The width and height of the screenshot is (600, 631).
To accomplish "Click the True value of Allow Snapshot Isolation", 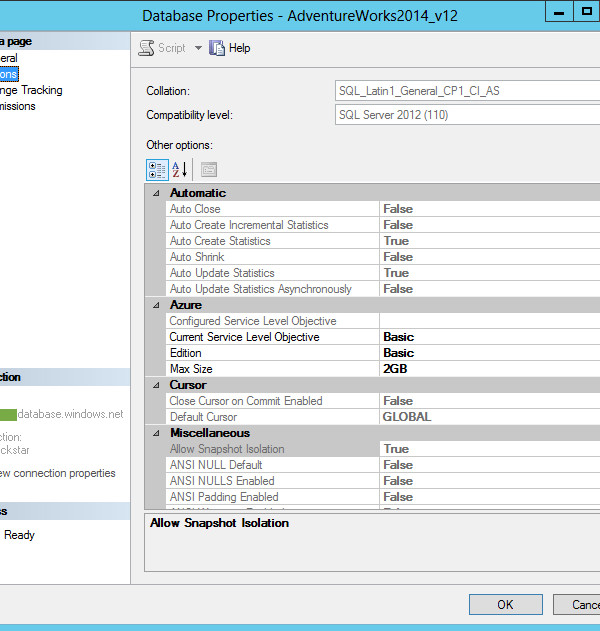I will [x=396, y=449].
